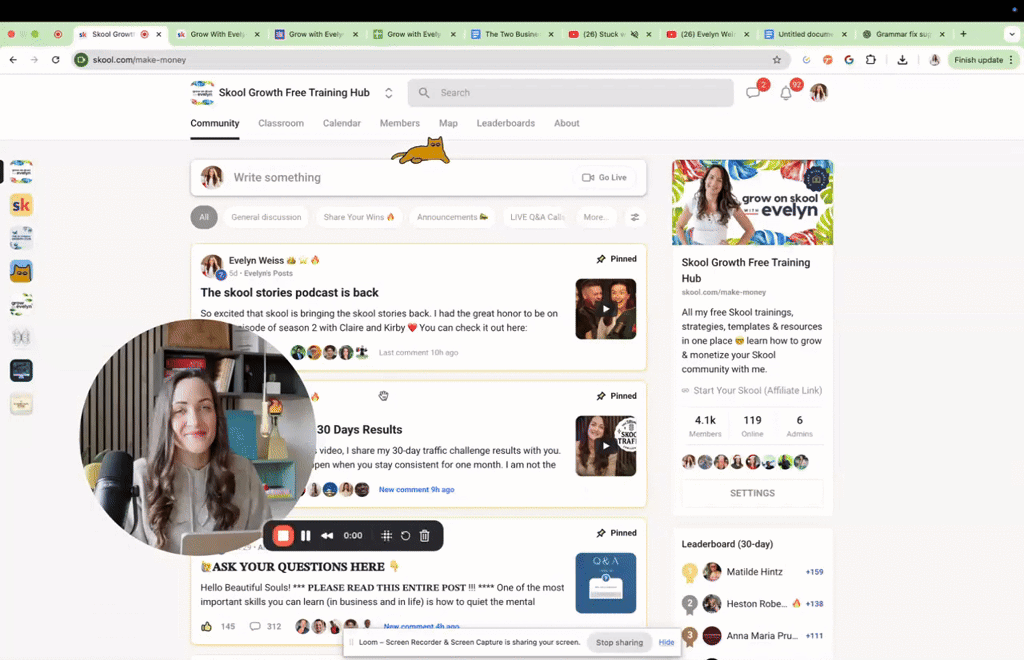The image size is (1024, 660).
Task: Play the 30 Days Results video thumbnail
Action: click(x=605, y=446)
